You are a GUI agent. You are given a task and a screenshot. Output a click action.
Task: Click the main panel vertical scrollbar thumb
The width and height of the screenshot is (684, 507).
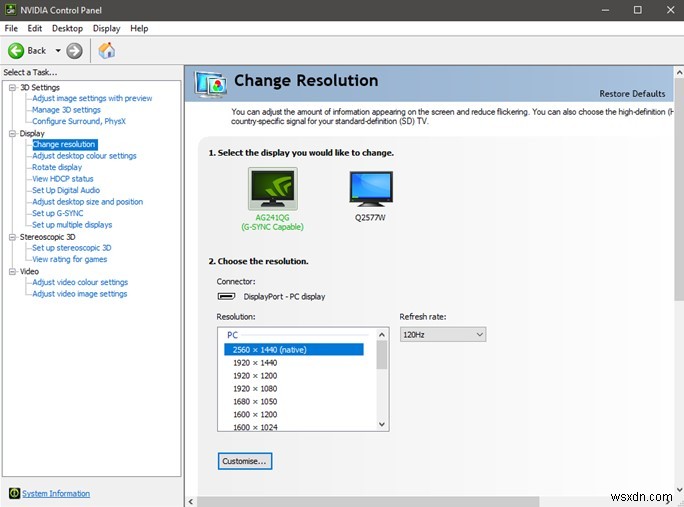tap(679, 189)
